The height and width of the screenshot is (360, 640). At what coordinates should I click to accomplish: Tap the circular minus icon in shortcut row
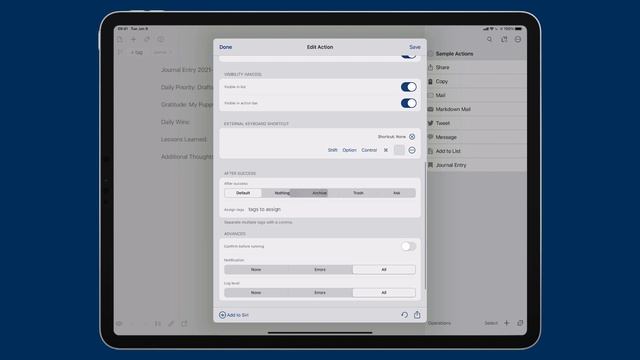pyautogui.click(x=412, y=150)
